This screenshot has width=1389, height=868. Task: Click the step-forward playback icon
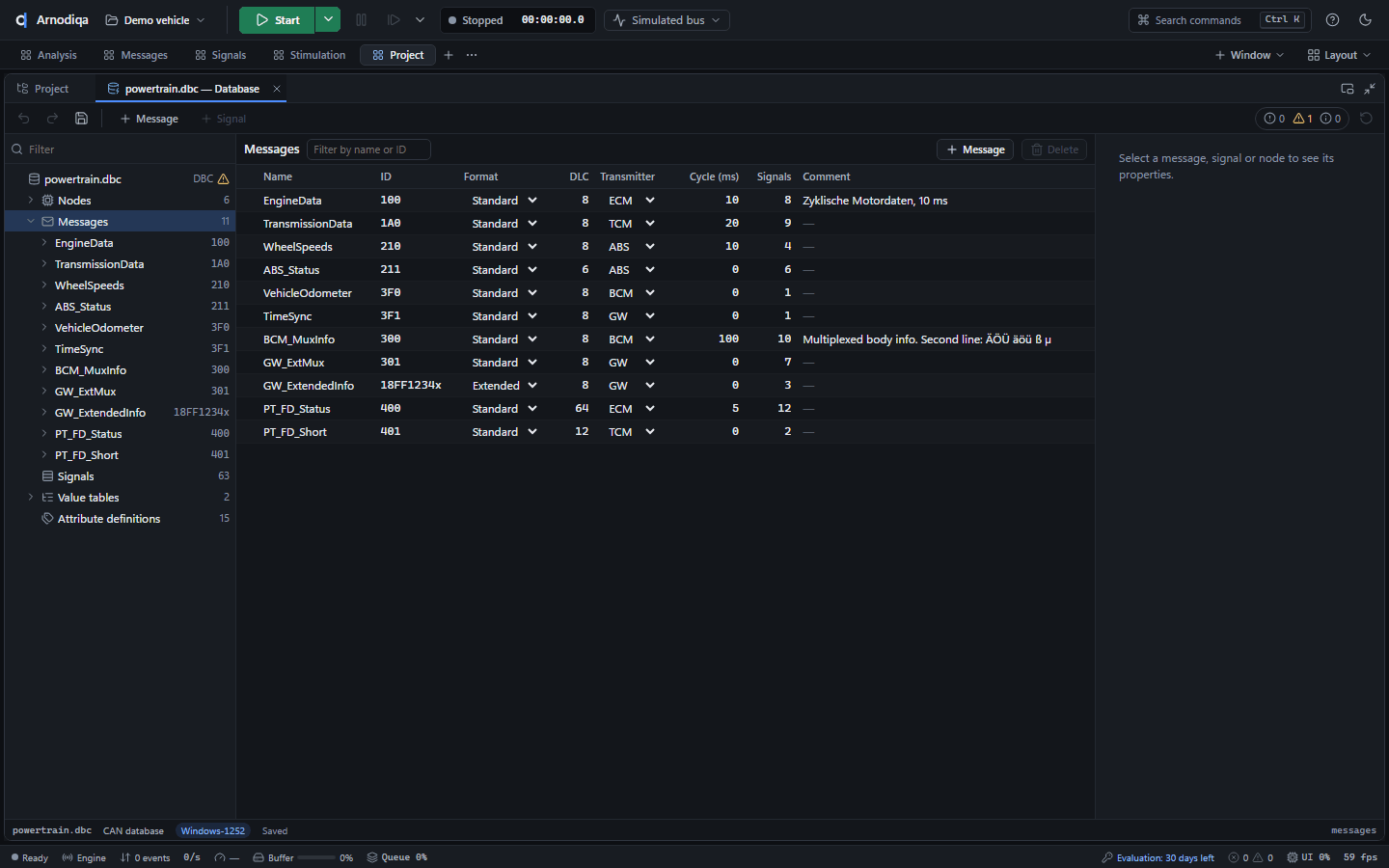click(394, 20)
